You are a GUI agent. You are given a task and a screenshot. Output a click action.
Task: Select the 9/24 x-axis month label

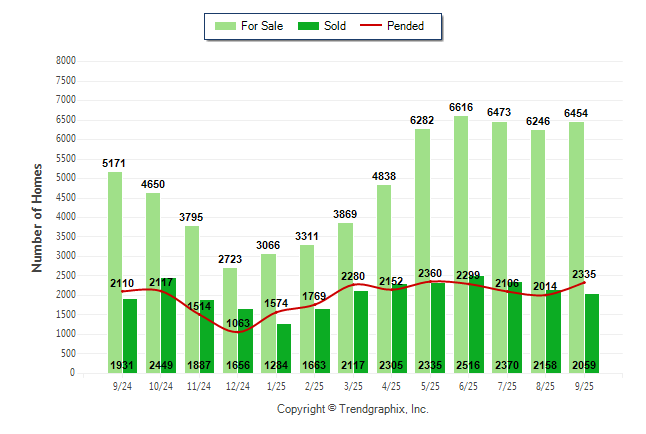122,386
